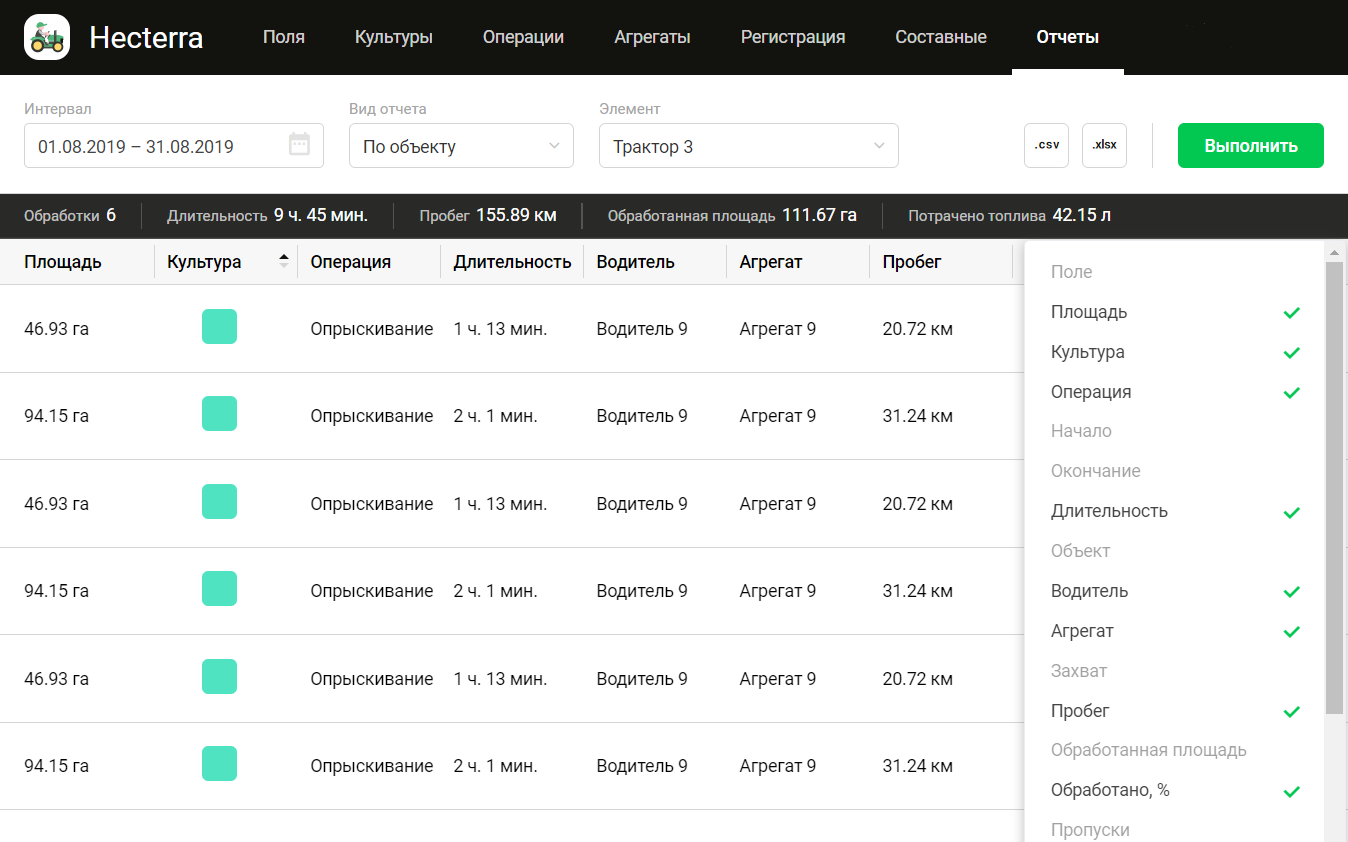Image resolution: width=1348 pixels, height=842 pixels.
Task: Click the scrollbar up arrow in column list
Action: coord(1334,252)
